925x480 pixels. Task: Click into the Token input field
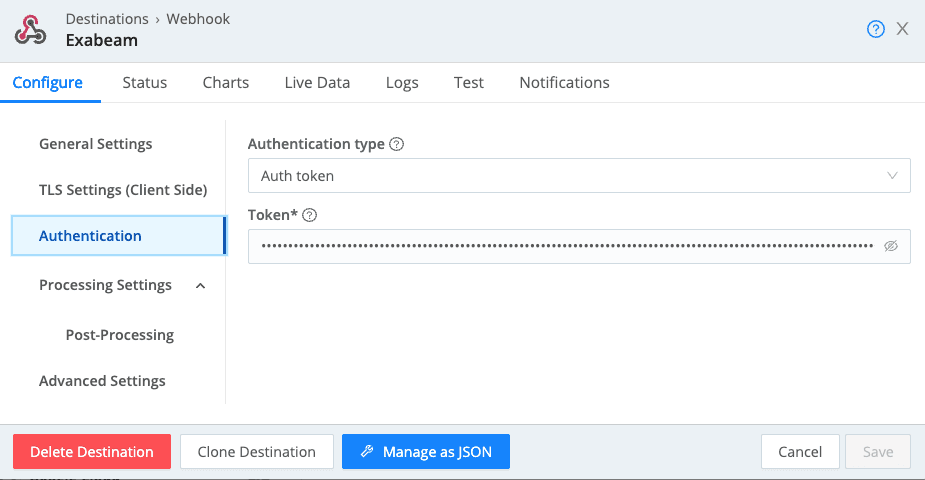[x=565, y=246]
